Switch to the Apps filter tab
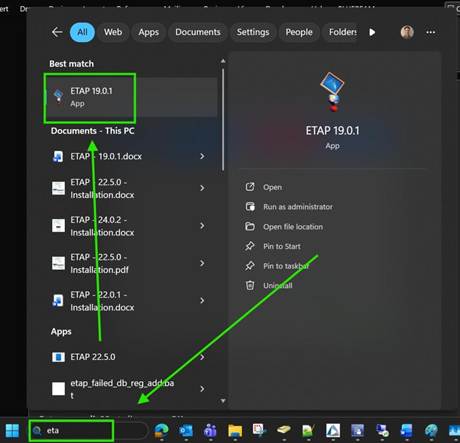This screenshot has width=460, height=443. pyautogui.click(x=149, y=32)
